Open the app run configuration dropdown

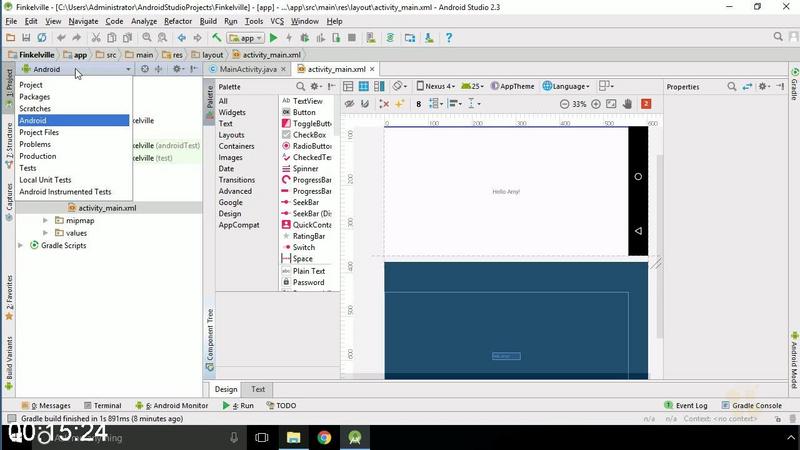(x=246, y=38)
